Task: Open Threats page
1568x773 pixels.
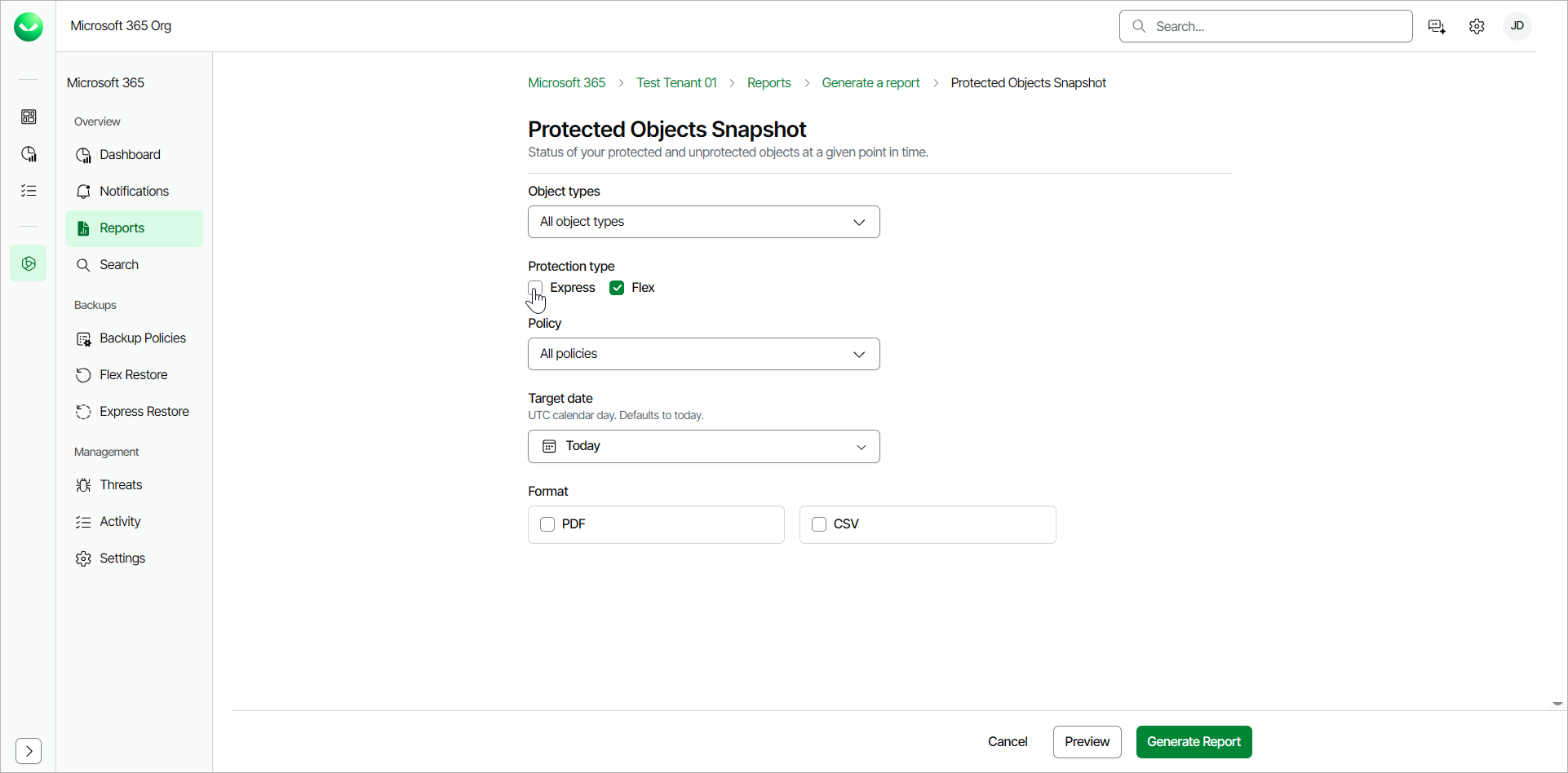Action: tap(134, 485)
